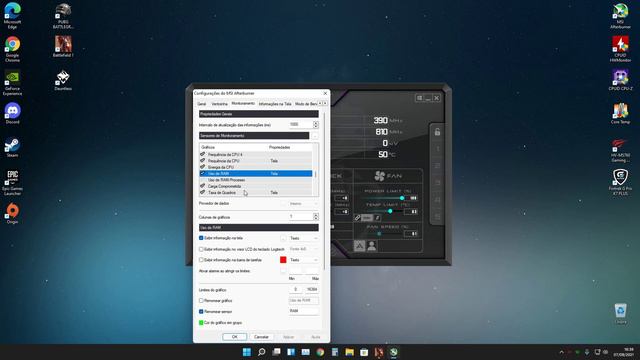Enable show info in taskbar checkbox
The image size is (640, 360).
click(x=201, y=260)
